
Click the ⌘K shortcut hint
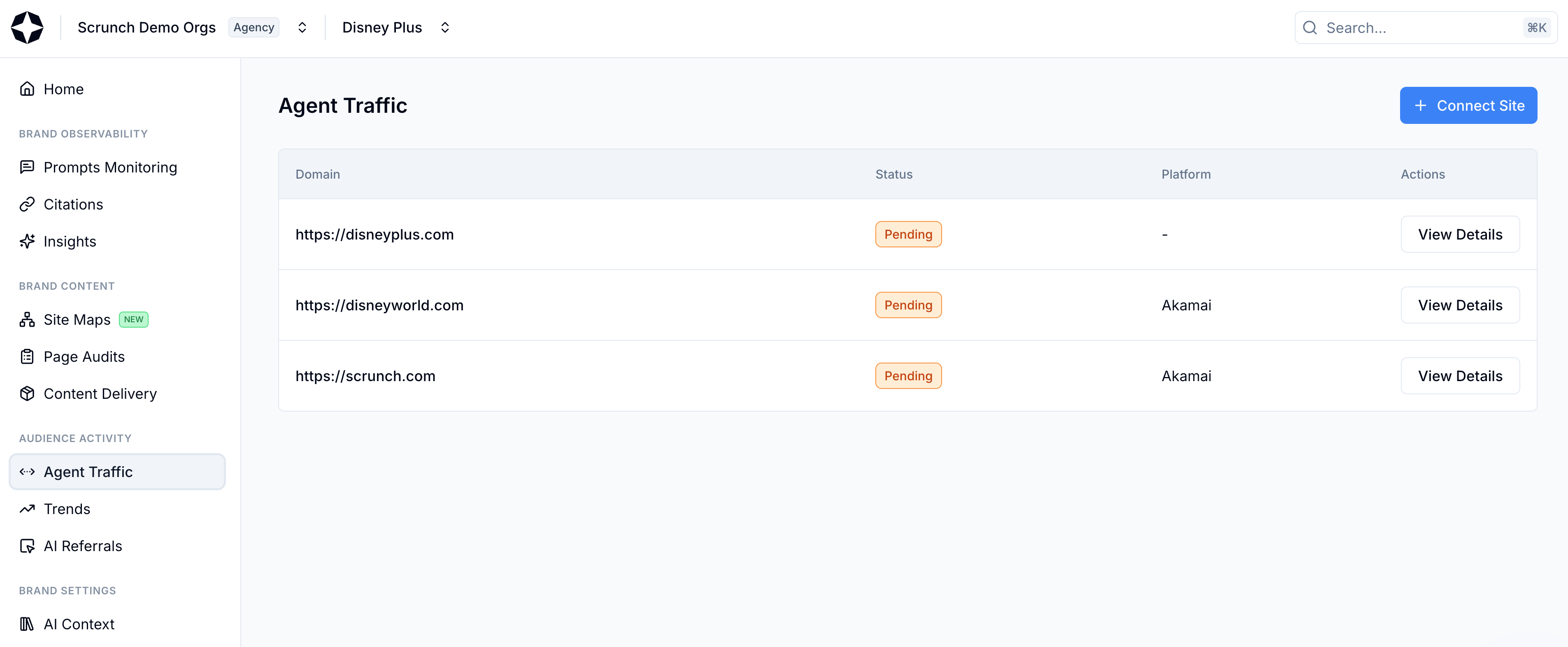tap(1536, 28)
